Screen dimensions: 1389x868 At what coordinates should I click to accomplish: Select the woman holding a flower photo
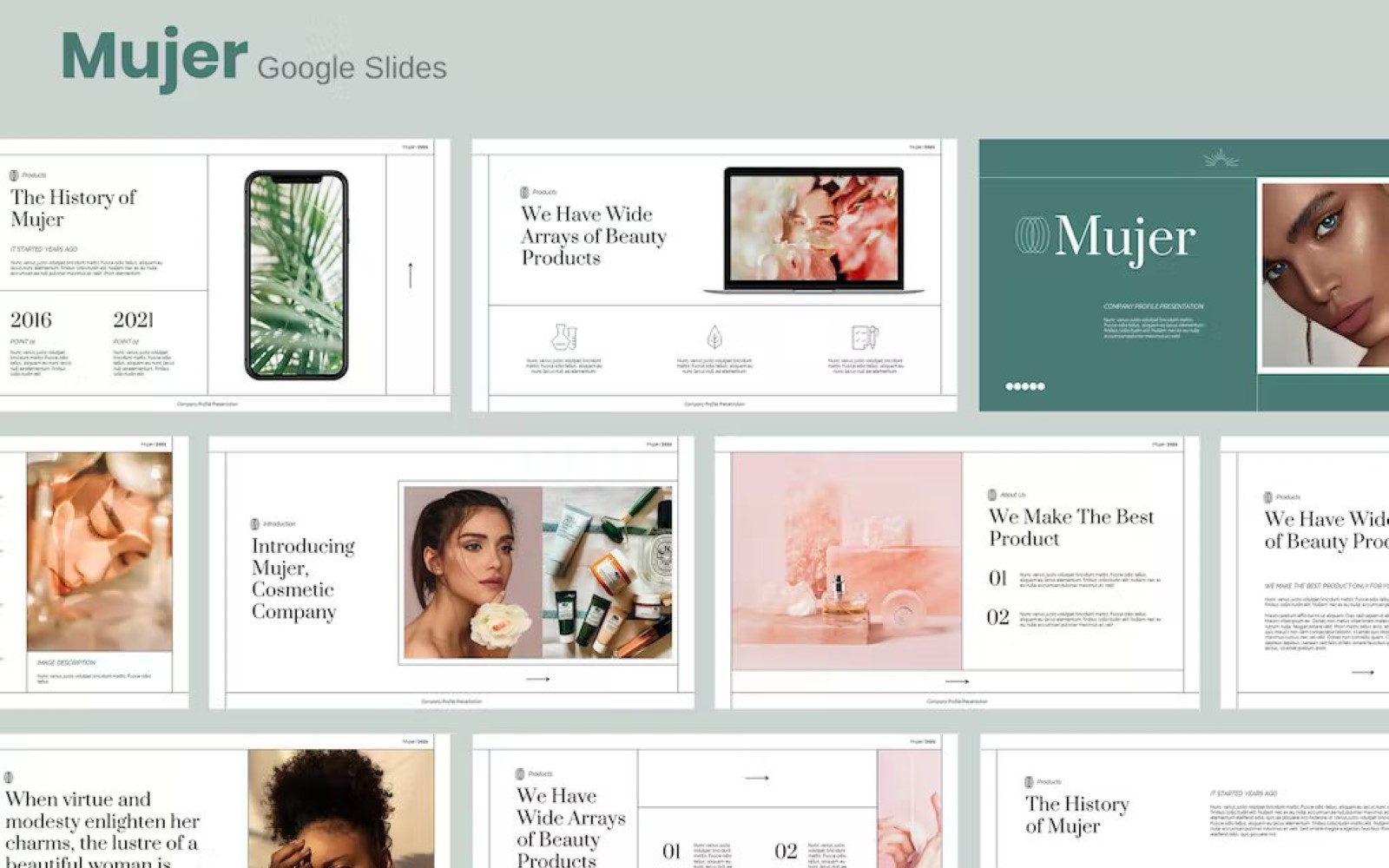click(x=473, y=573)
